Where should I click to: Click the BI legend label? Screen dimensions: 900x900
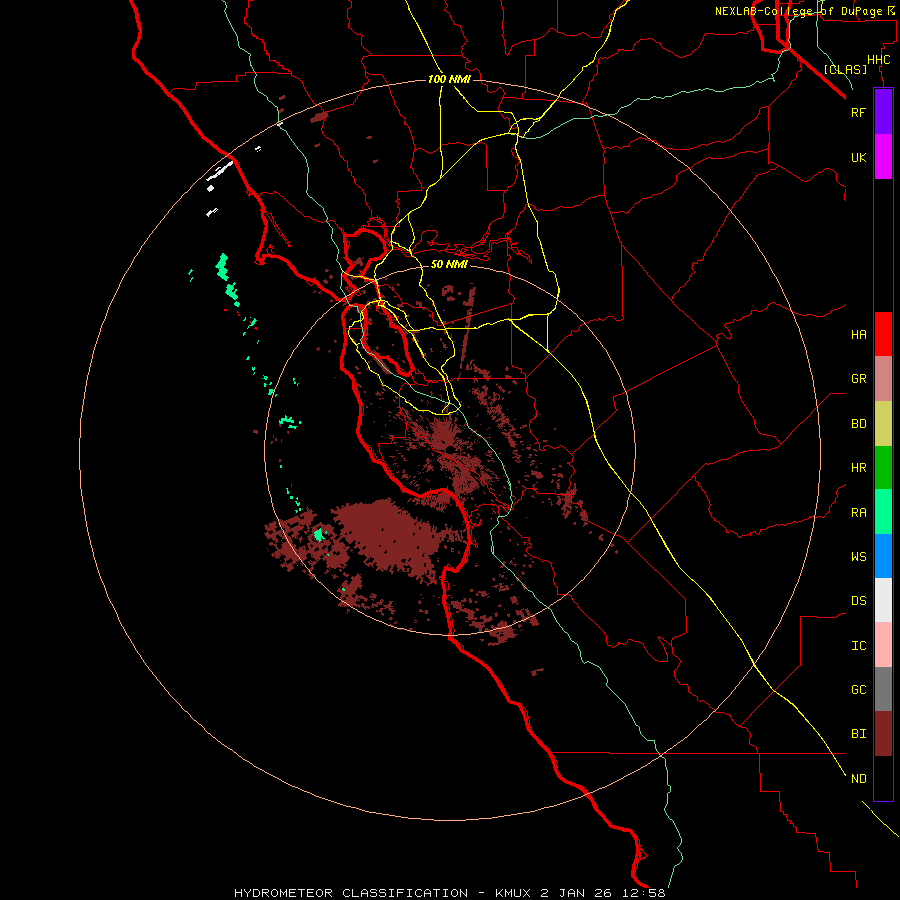coord(858,734)
